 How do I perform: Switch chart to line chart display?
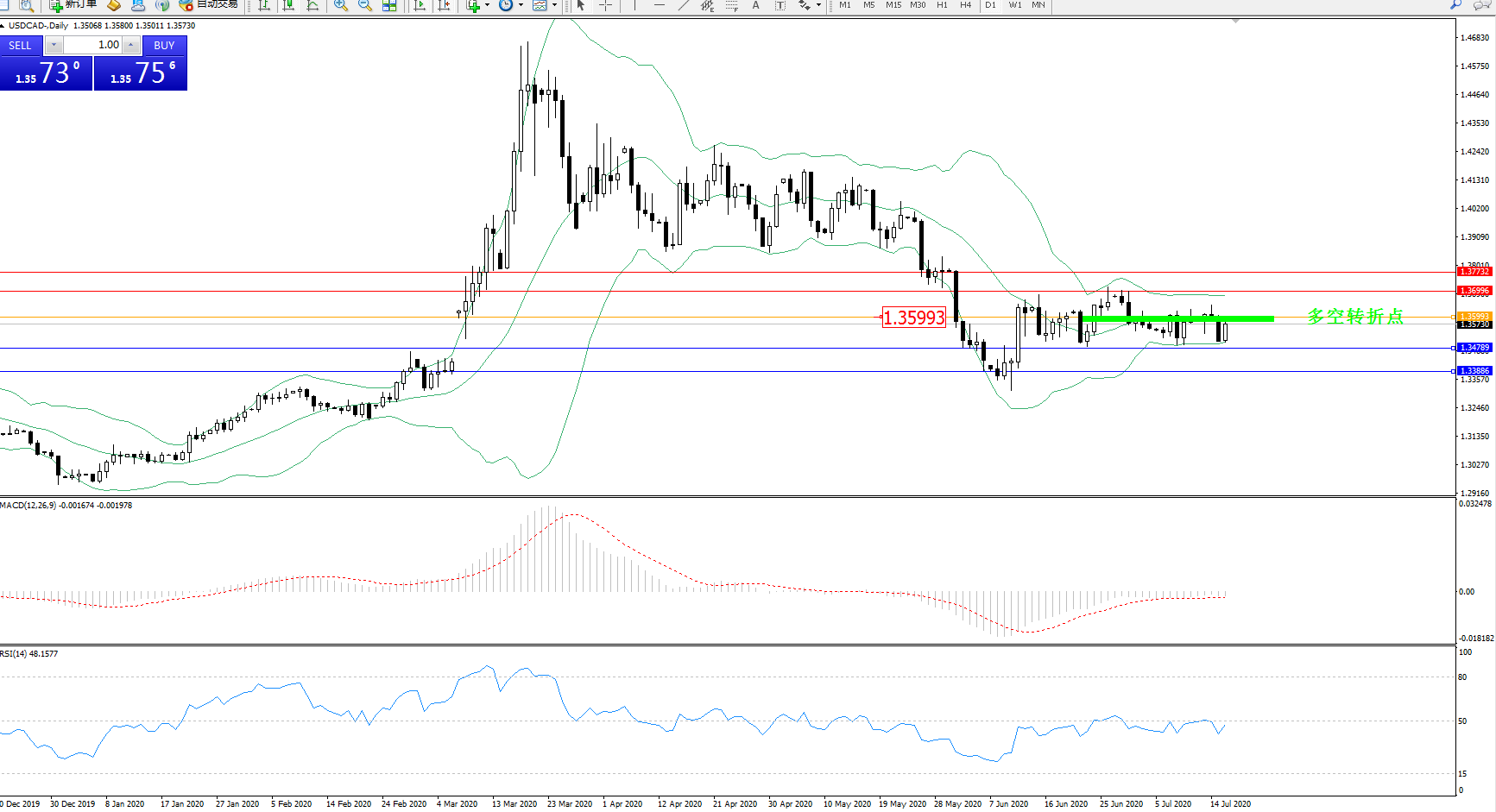pos(312,5)
